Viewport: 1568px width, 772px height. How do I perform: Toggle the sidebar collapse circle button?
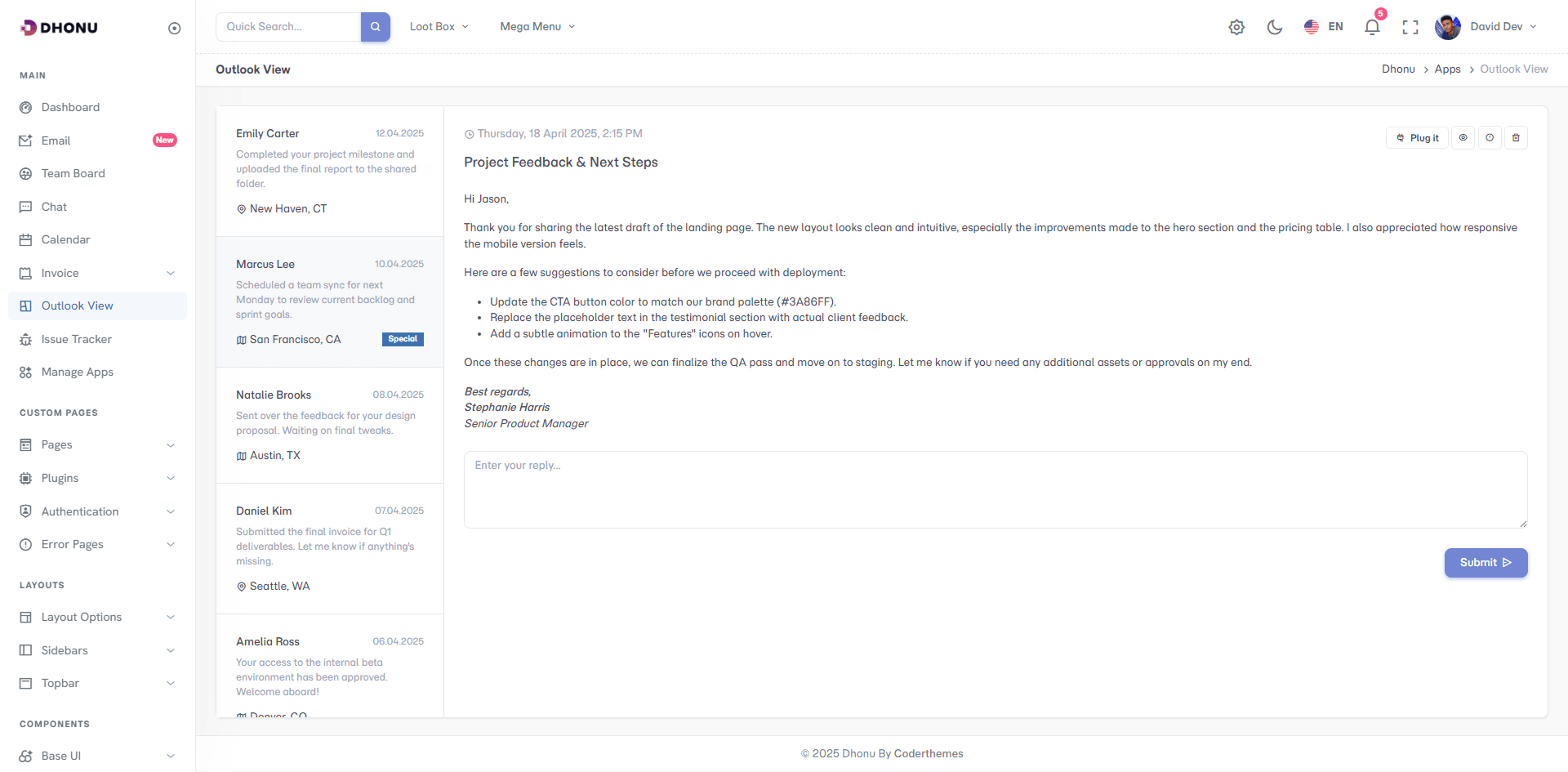click(x=174, y=29)
